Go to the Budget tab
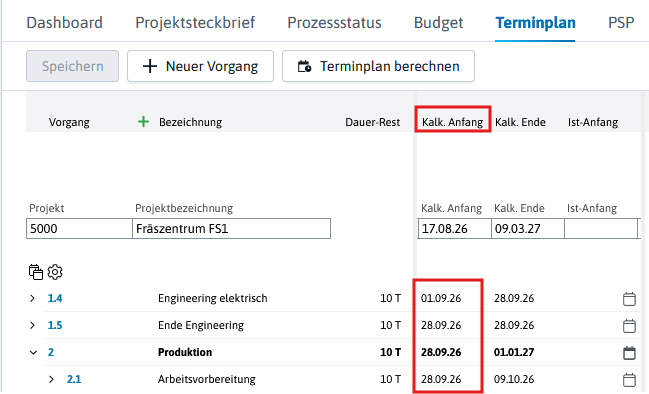The height and width of the screenshot is (394, 649). click(438, 22)
